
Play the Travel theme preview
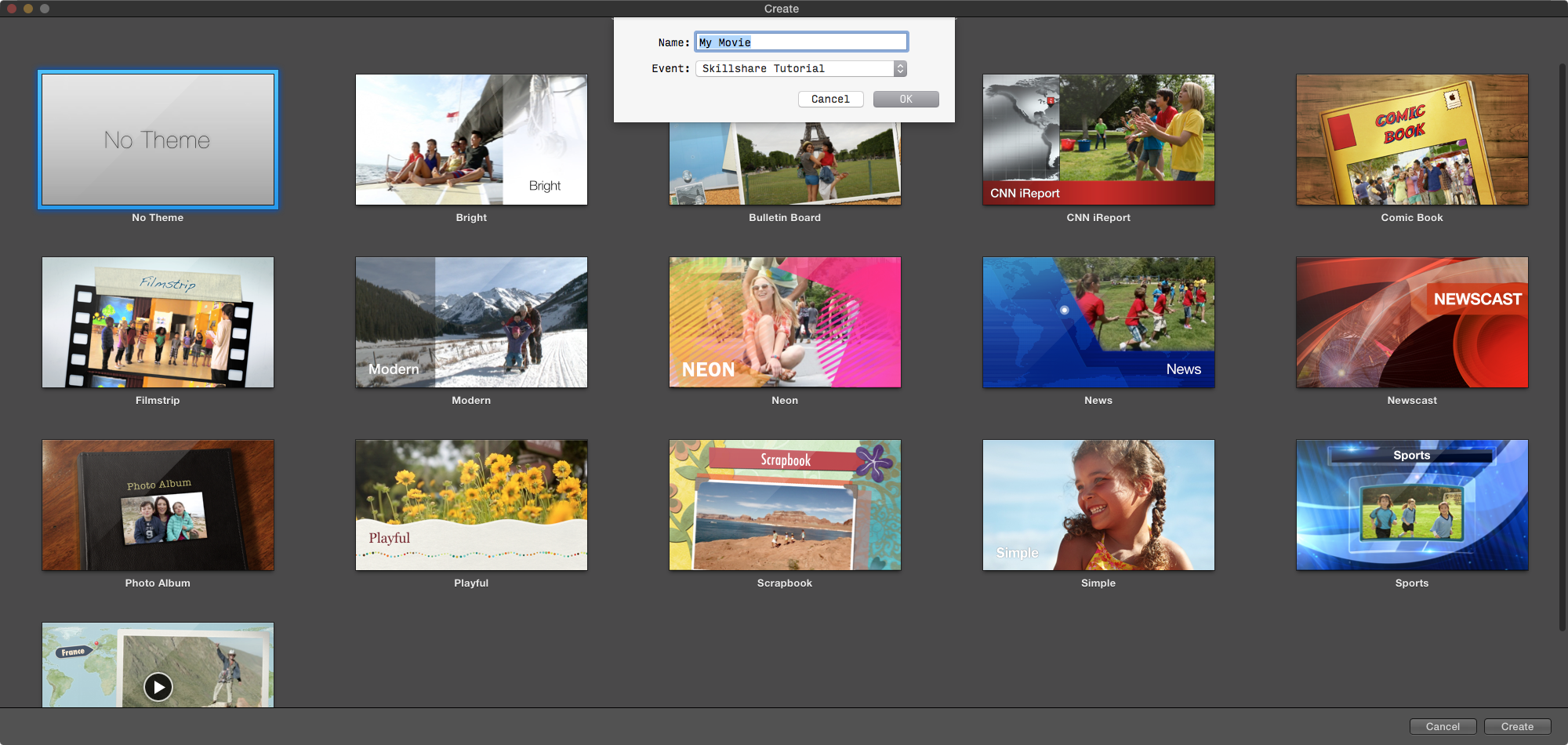point(158,687)
